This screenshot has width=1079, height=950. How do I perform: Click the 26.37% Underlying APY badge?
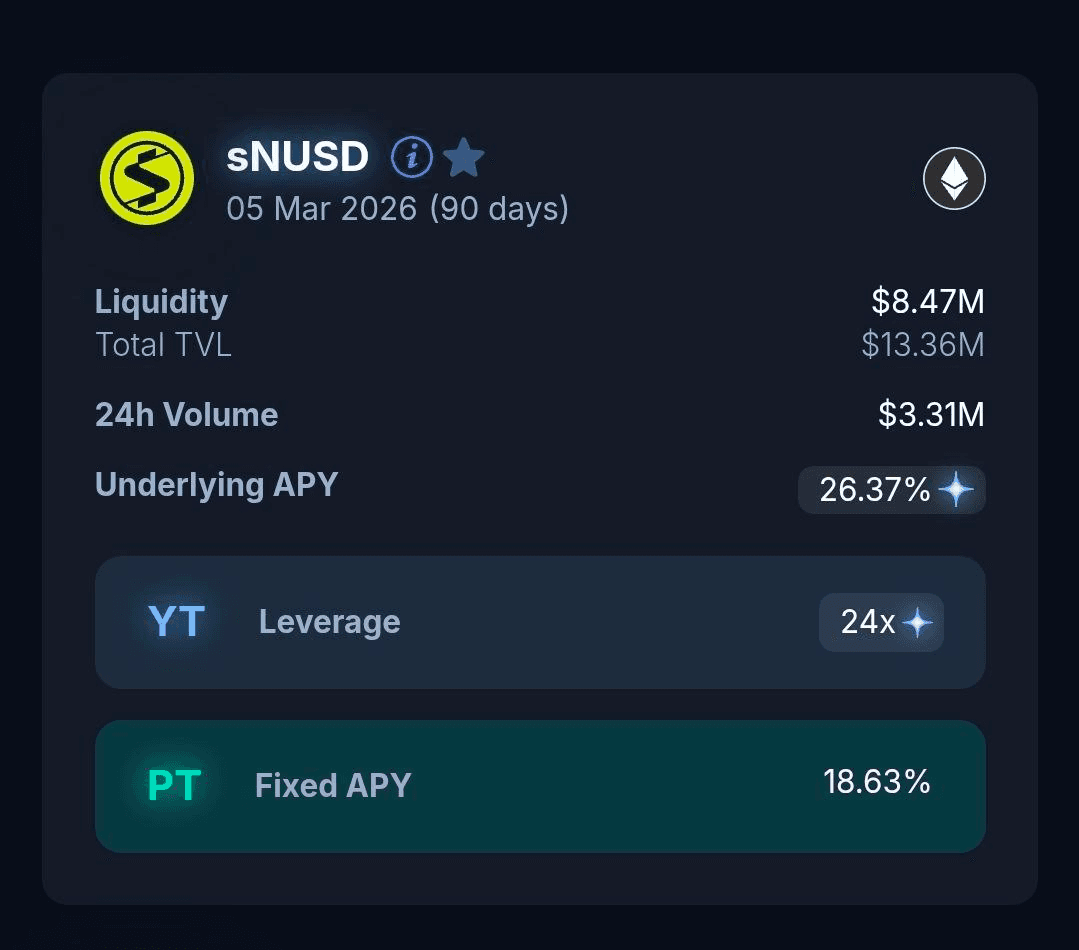[876, 490]
